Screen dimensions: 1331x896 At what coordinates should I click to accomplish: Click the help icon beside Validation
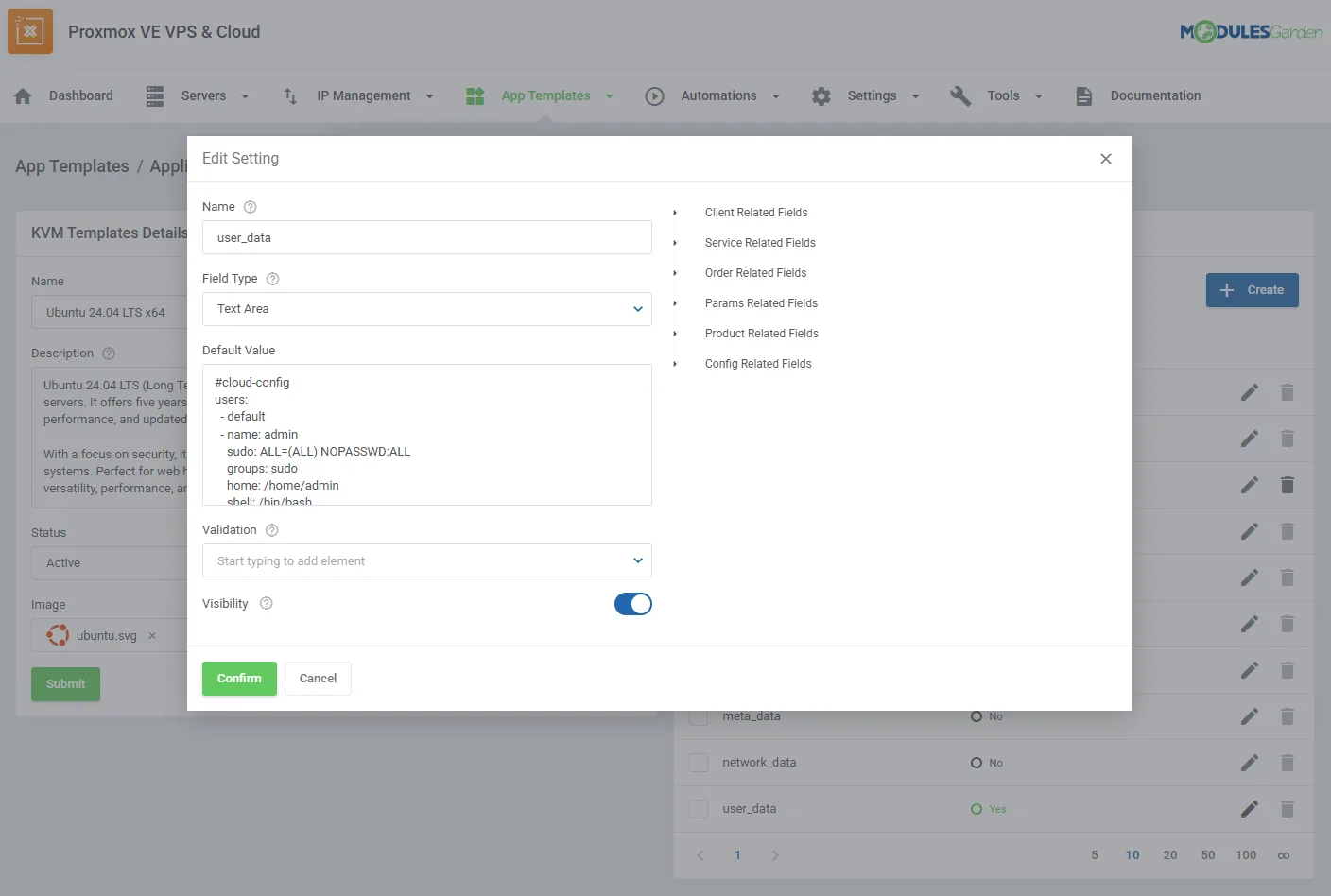coord(272,530)
